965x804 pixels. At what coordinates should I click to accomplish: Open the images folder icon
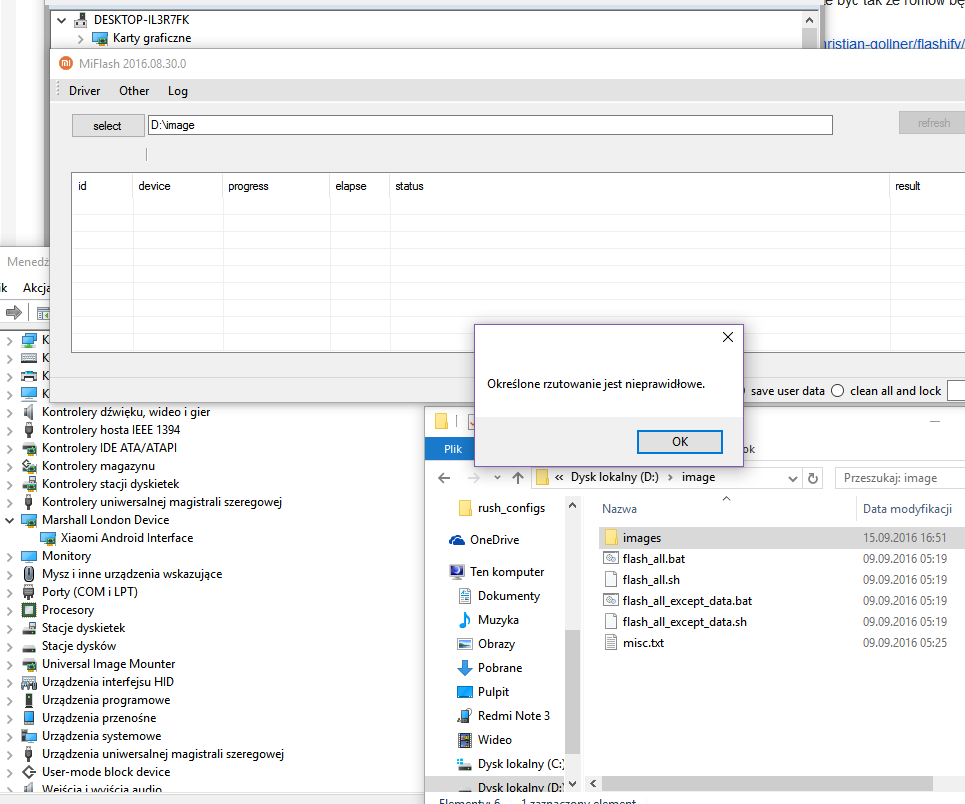(x=611, y=538)
